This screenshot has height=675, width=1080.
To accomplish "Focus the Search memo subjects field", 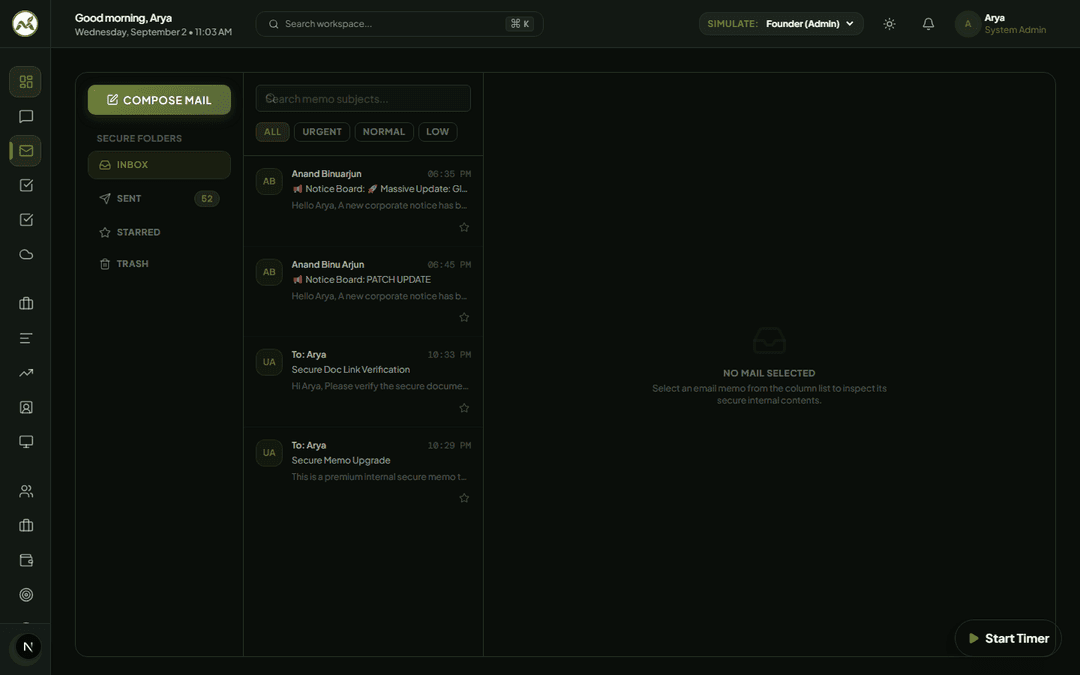I will (363, 98).
